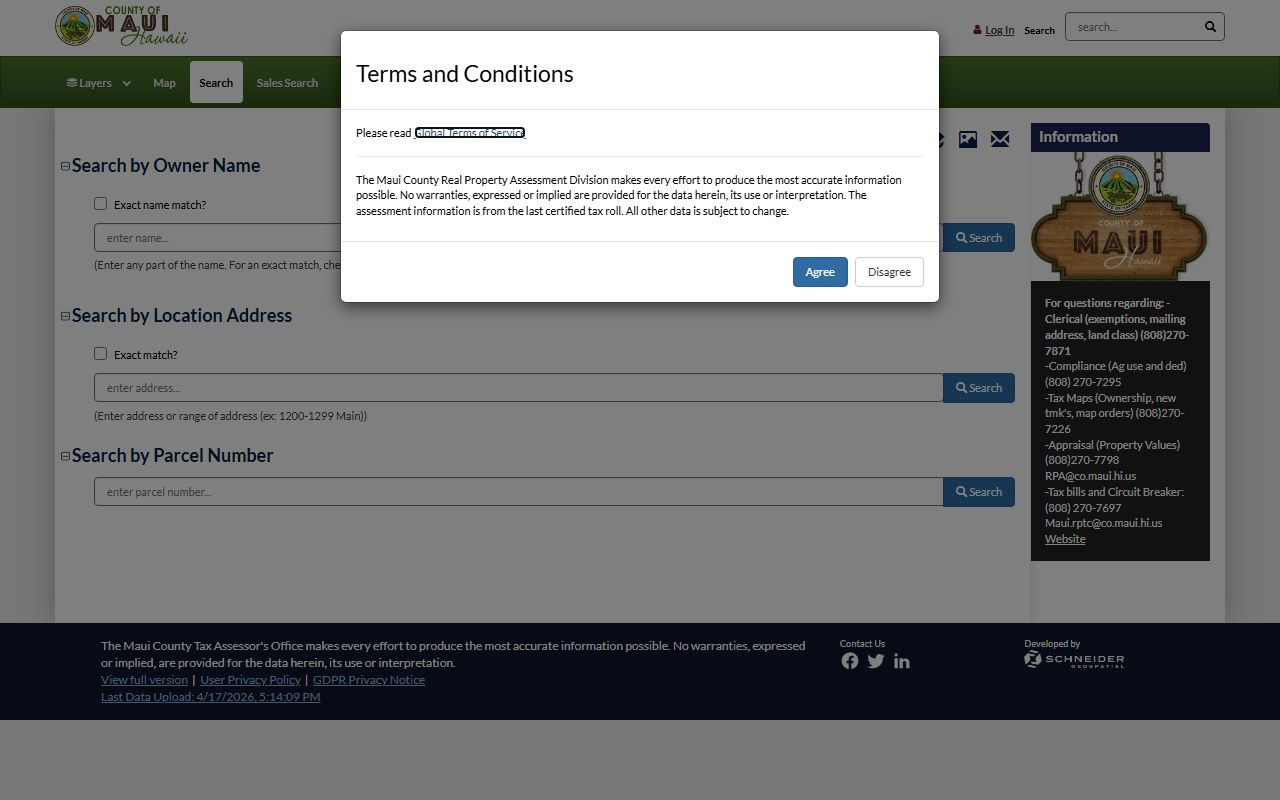The width and height of the screenshot is (1280, 800).
Task: Click the magnifier icon in top search box
Action: (x=1210, y=27)
